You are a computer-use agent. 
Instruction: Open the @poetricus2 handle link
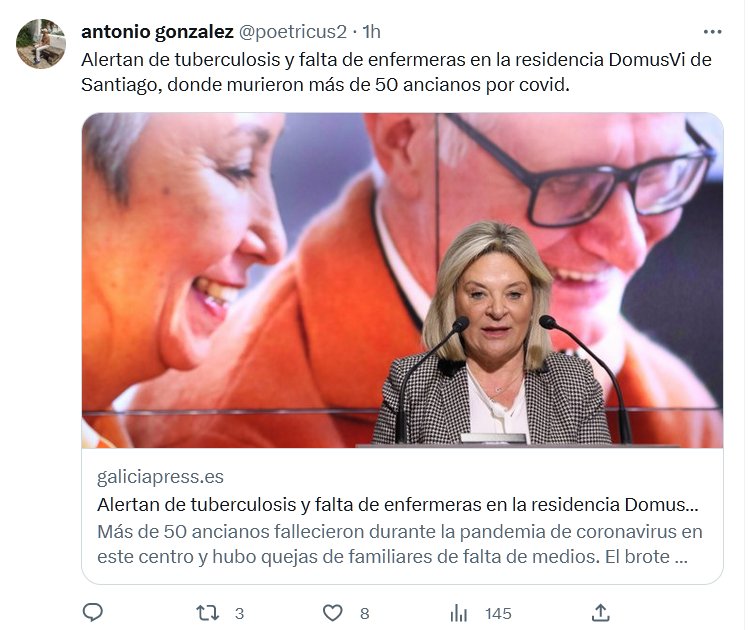[x=292, y=32]
